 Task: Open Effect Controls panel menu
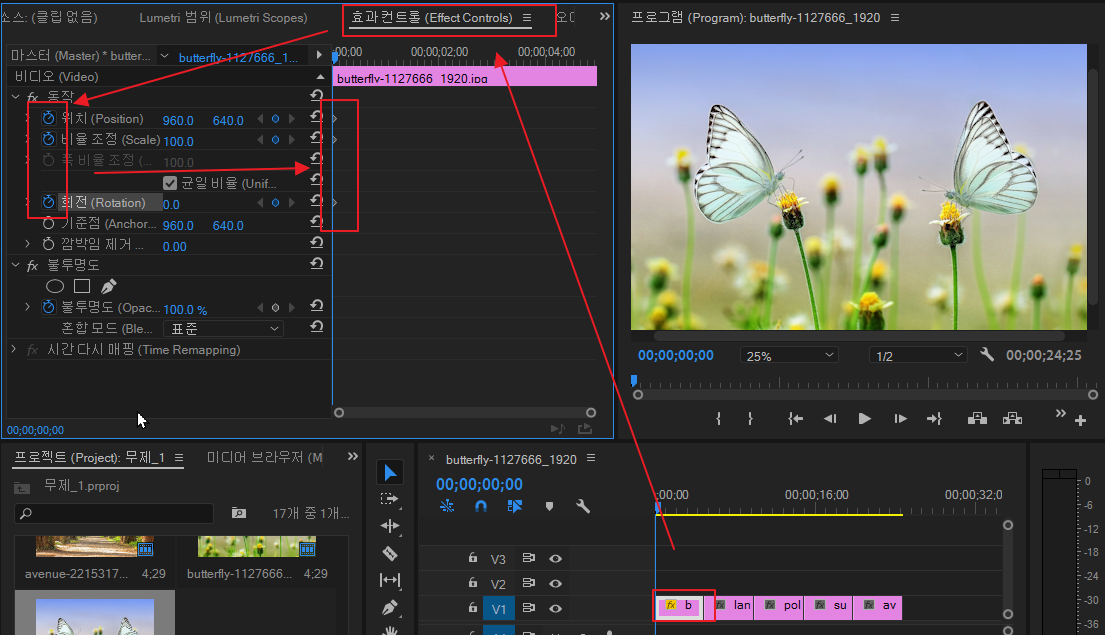[527, 18]
